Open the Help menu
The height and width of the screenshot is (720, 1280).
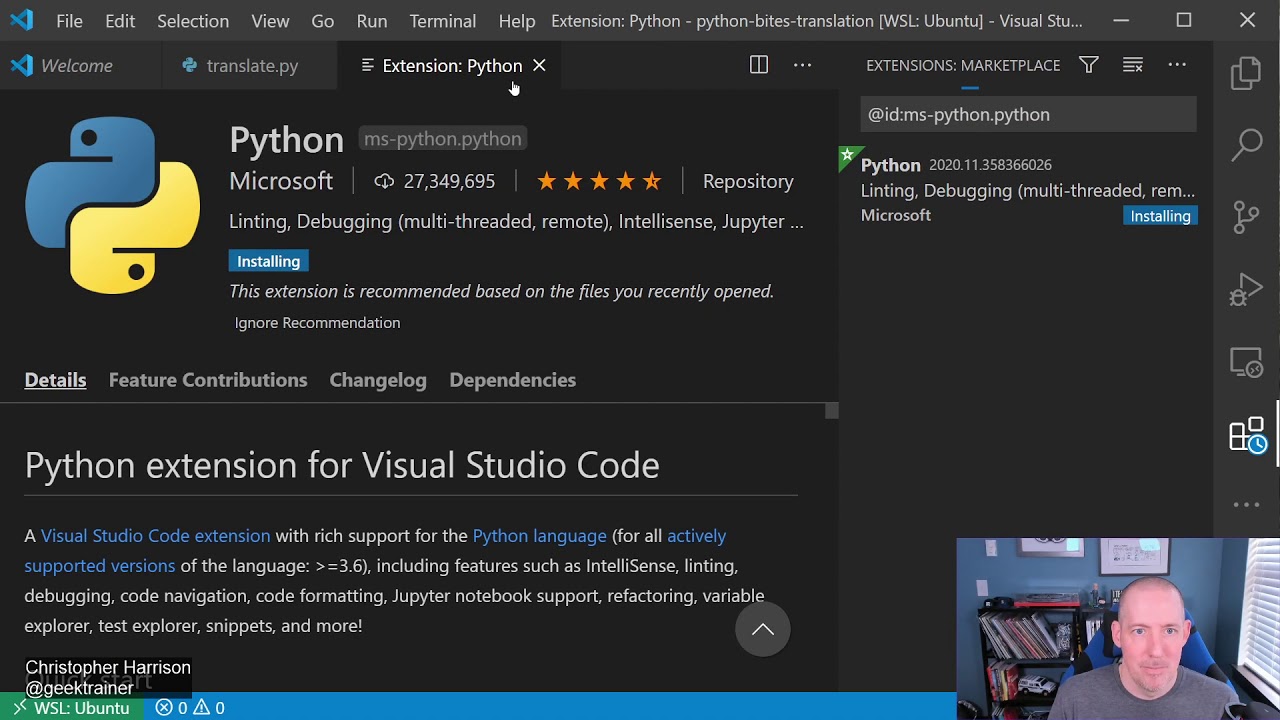click(x=517, y=21)
